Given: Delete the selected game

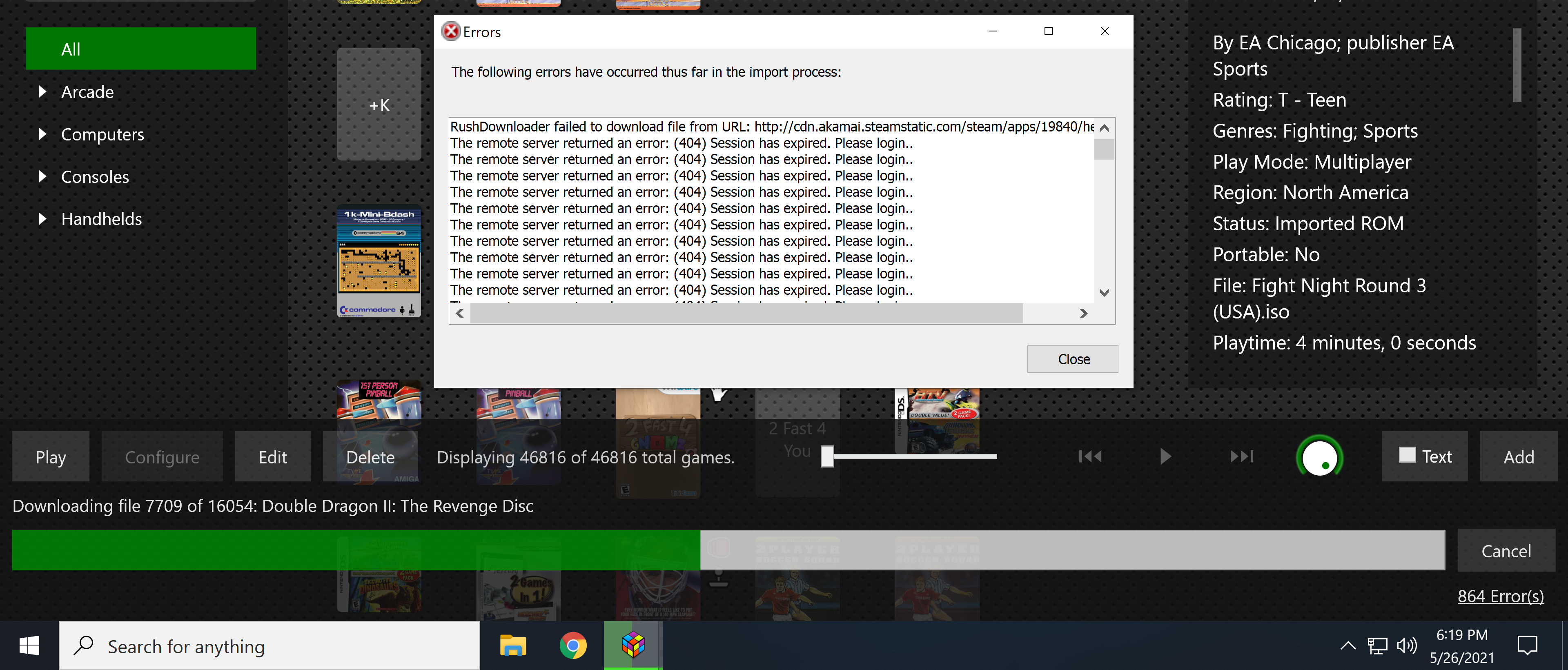Looking at the screenshot, I should pos(370,456).
